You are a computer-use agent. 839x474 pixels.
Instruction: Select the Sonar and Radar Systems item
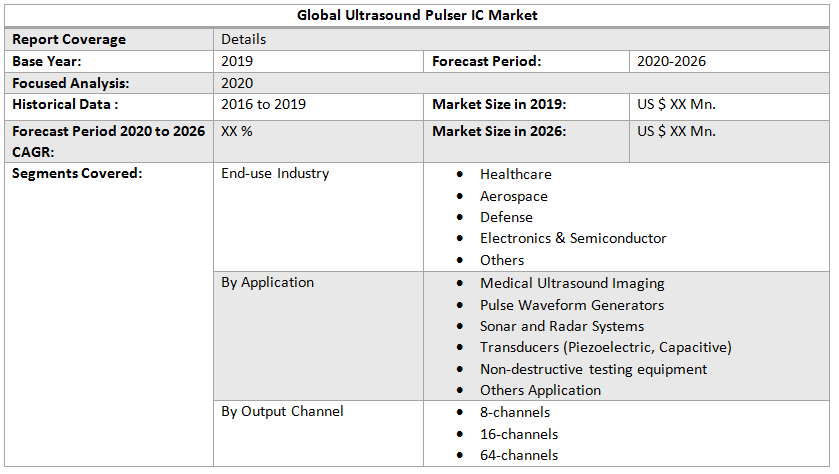[561, 326]
